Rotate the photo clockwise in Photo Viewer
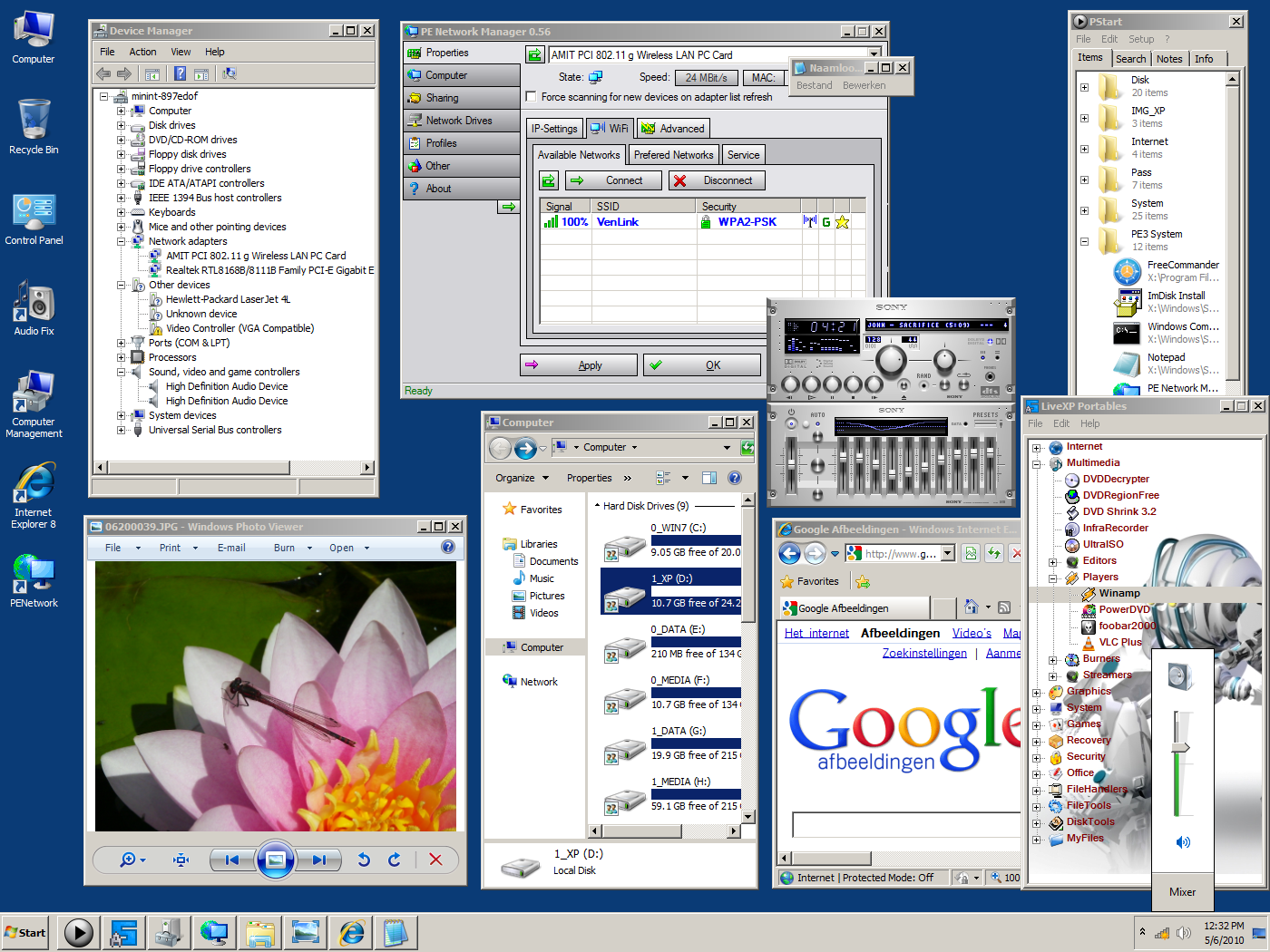 click(x=395, y=860)
